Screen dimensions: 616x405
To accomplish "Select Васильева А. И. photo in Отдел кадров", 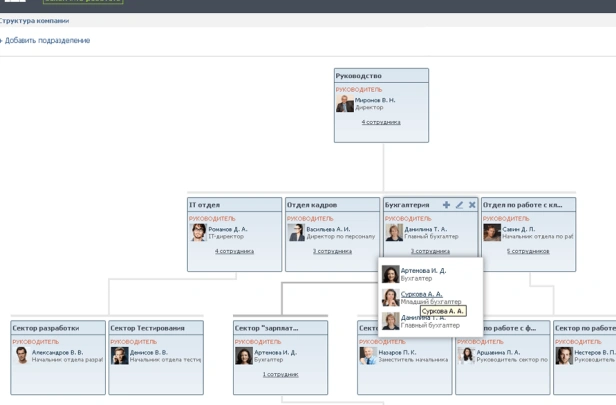I will [296, 233].
